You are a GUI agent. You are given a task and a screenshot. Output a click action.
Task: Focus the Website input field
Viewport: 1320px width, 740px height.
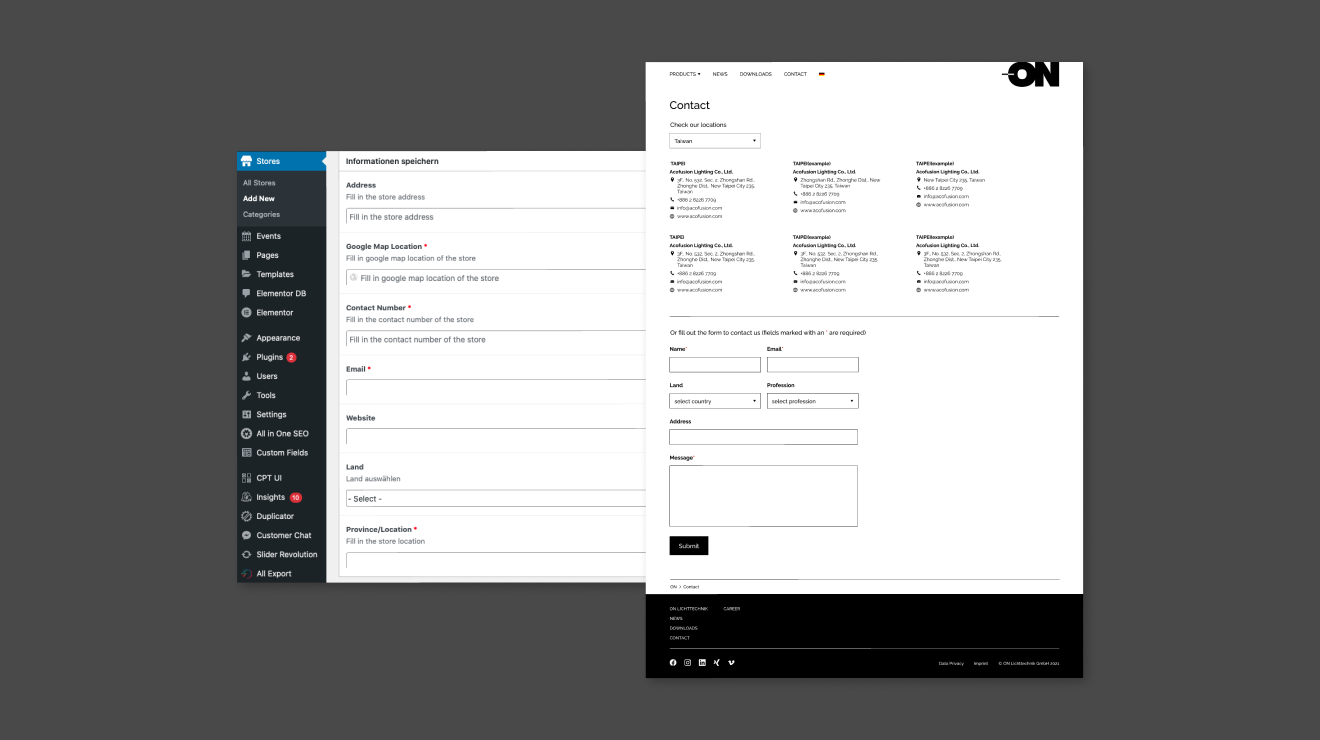coord(496,437)
